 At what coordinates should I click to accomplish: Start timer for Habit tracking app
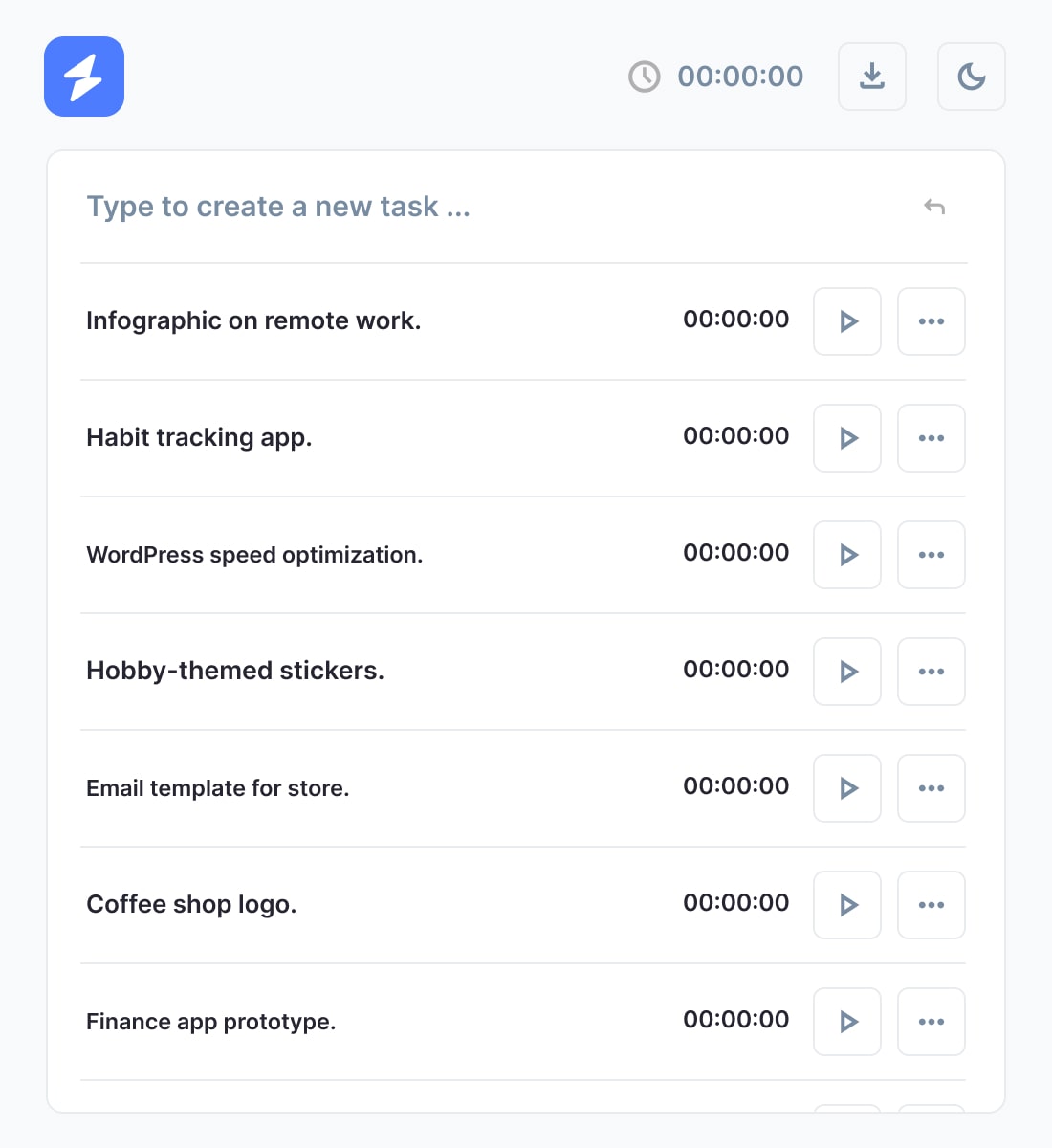click(847, 438)
